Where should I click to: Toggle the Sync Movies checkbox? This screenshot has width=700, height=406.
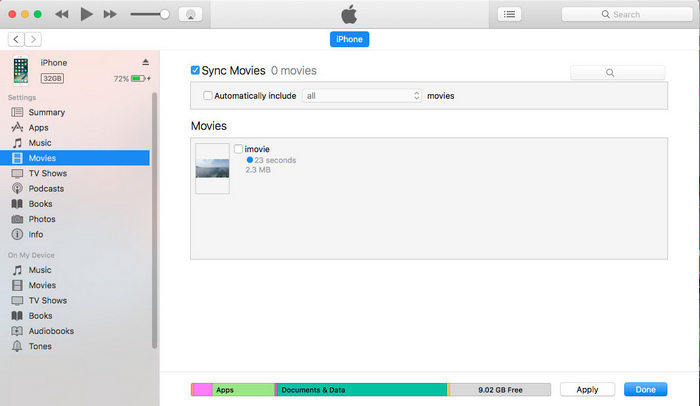(195, 70)
